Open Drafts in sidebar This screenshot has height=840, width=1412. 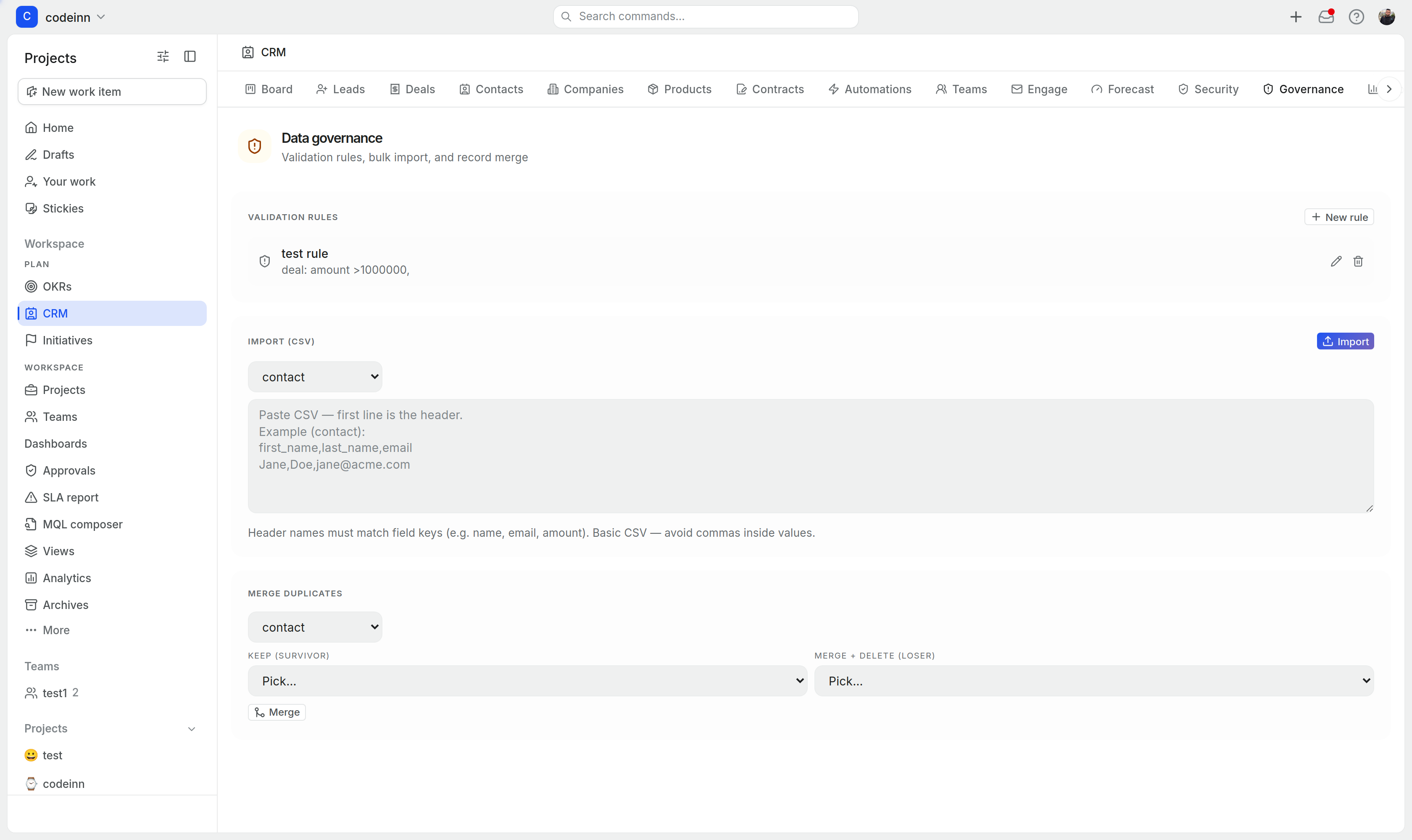(x=112, y=155)
